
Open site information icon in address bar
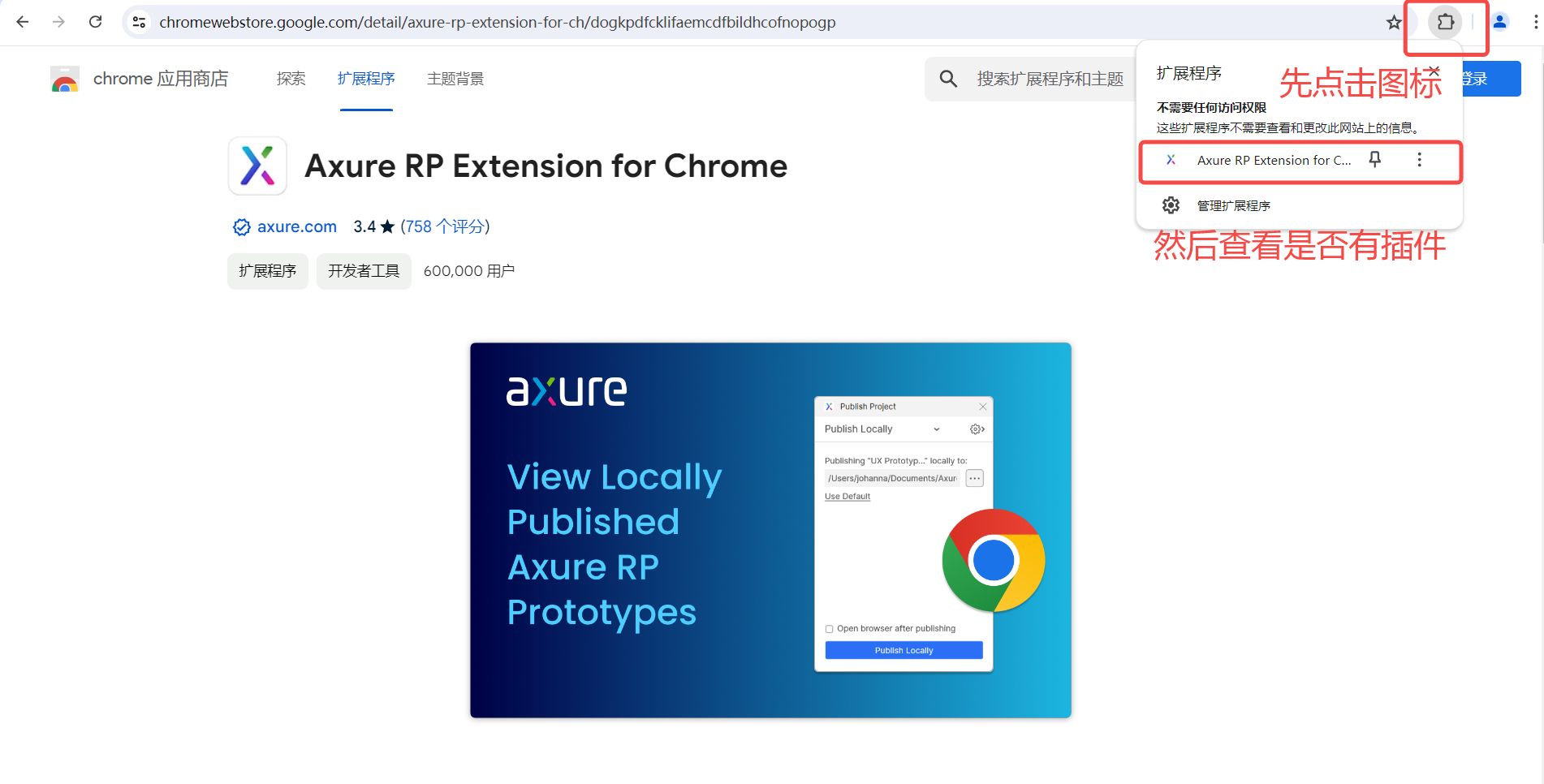point(140,22)
